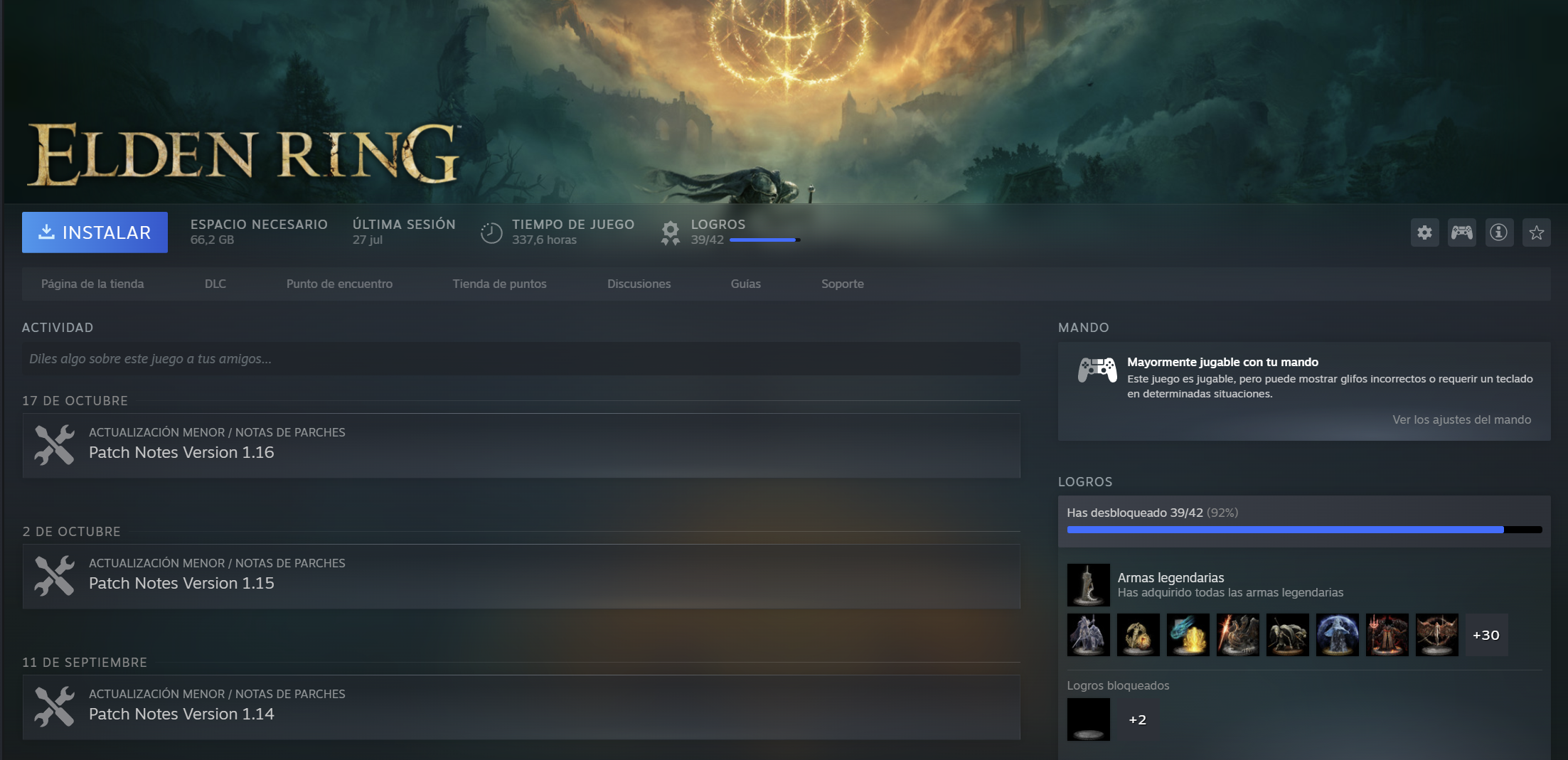Open Tienda de puntos
The image size is (1568, 760).
click(x=499, y=284)
